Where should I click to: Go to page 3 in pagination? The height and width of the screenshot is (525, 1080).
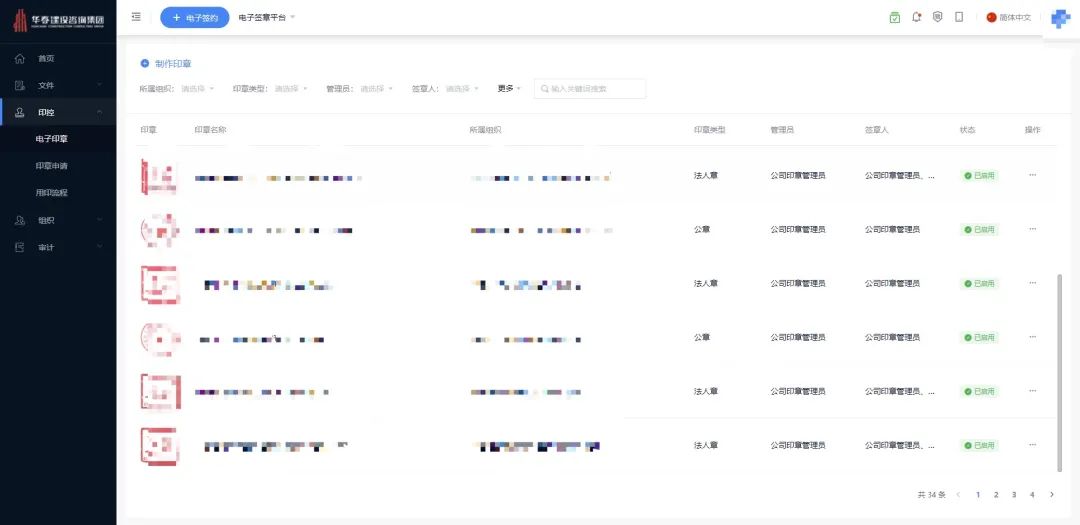tap(1014, 495)
